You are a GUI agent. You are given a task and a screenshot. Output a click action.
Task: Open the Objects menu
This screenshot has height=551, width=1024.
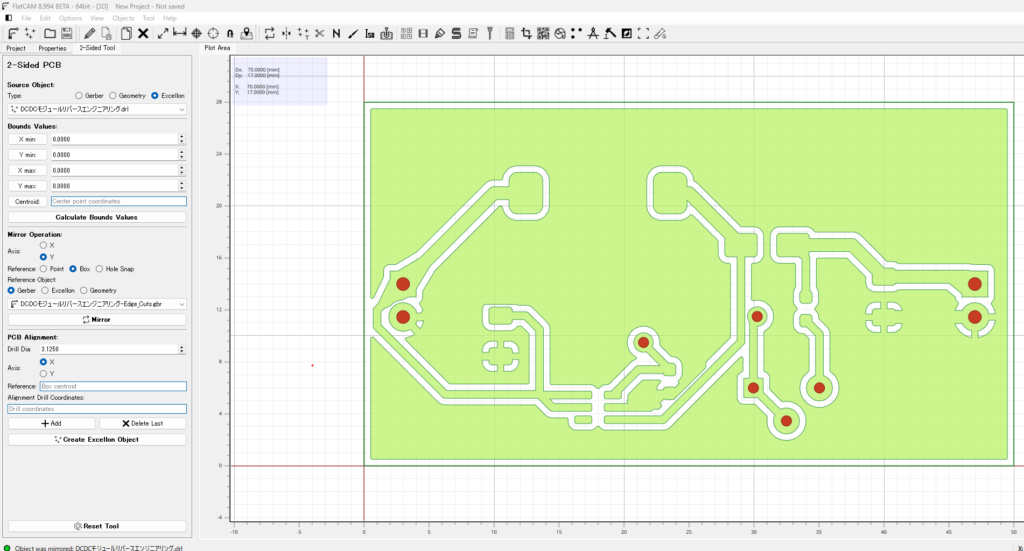tap(123, 18)
